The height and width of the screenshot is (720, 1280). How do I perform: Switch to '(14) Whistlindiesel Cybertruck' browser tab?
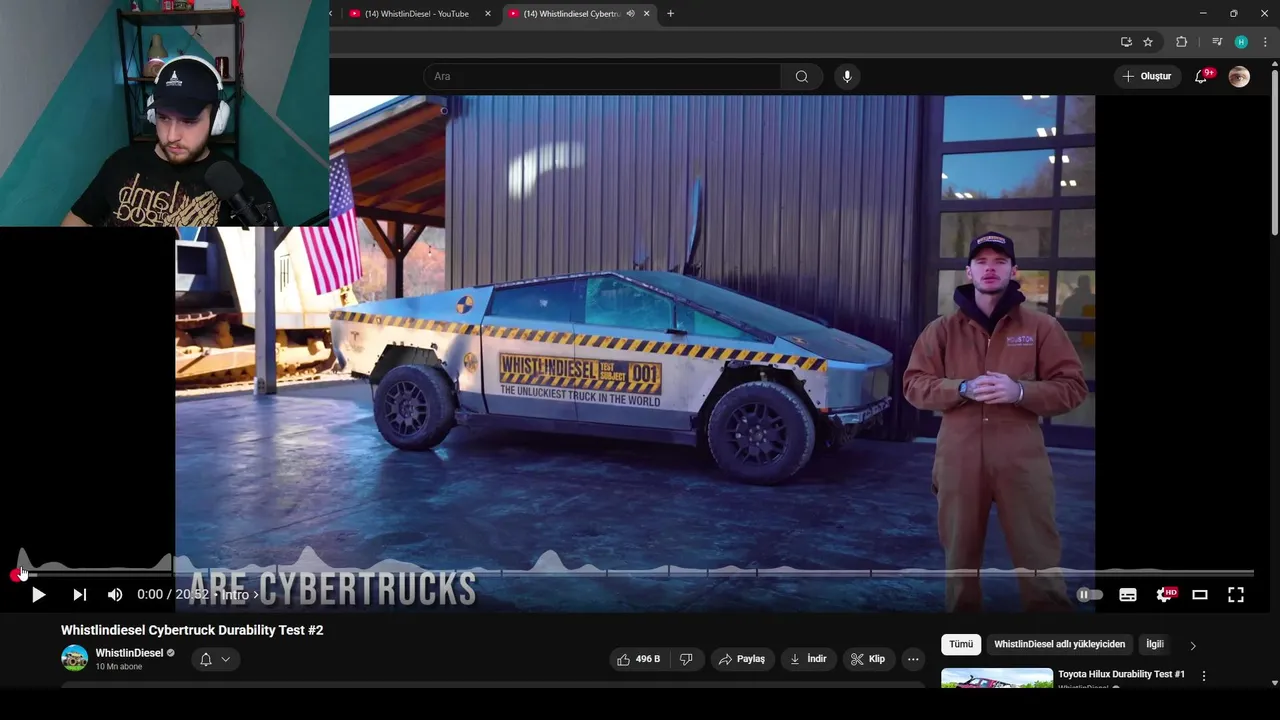point(572,14)
